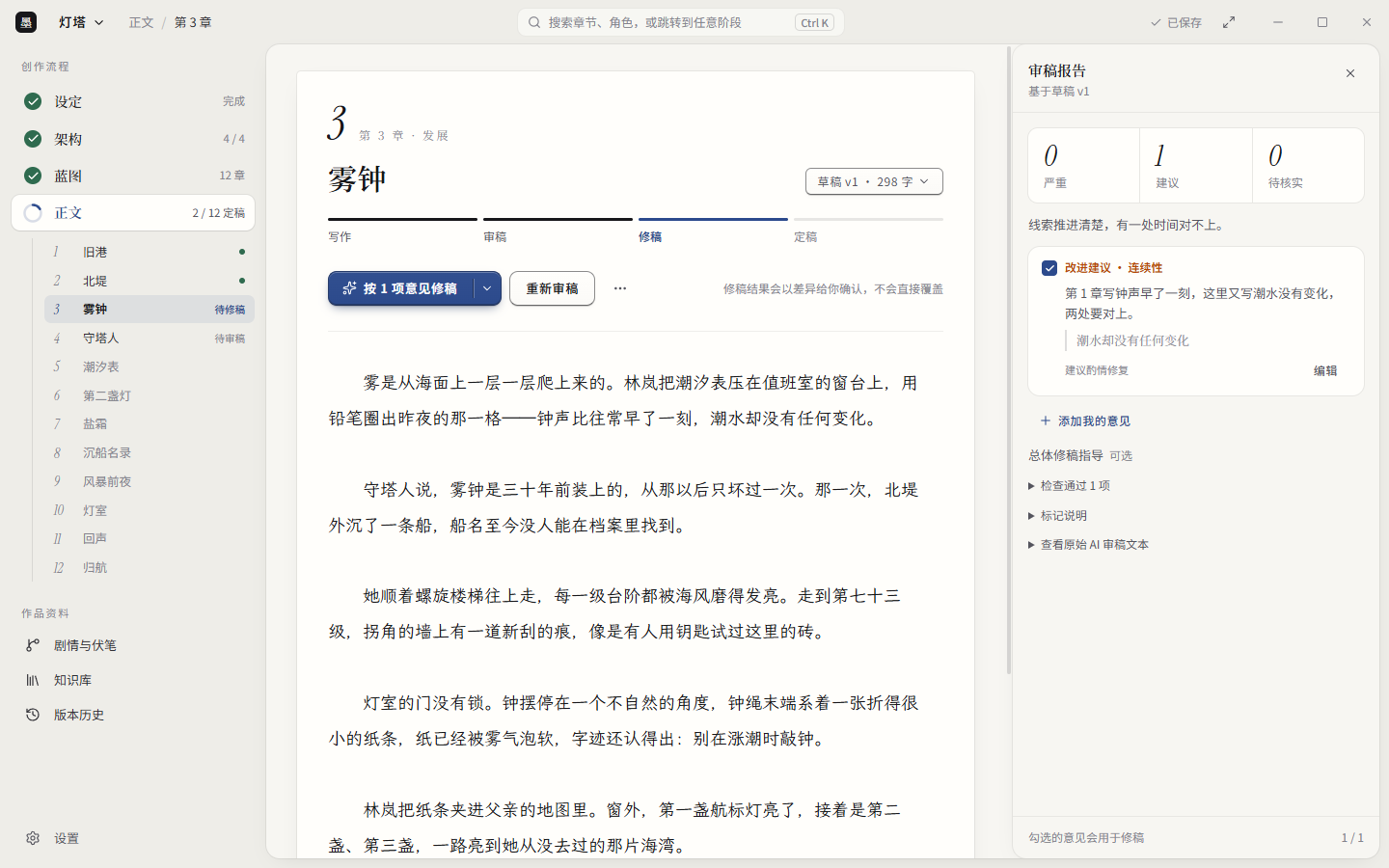
Task: Switch to the 写作 step
Action: (x=402, y=231)
